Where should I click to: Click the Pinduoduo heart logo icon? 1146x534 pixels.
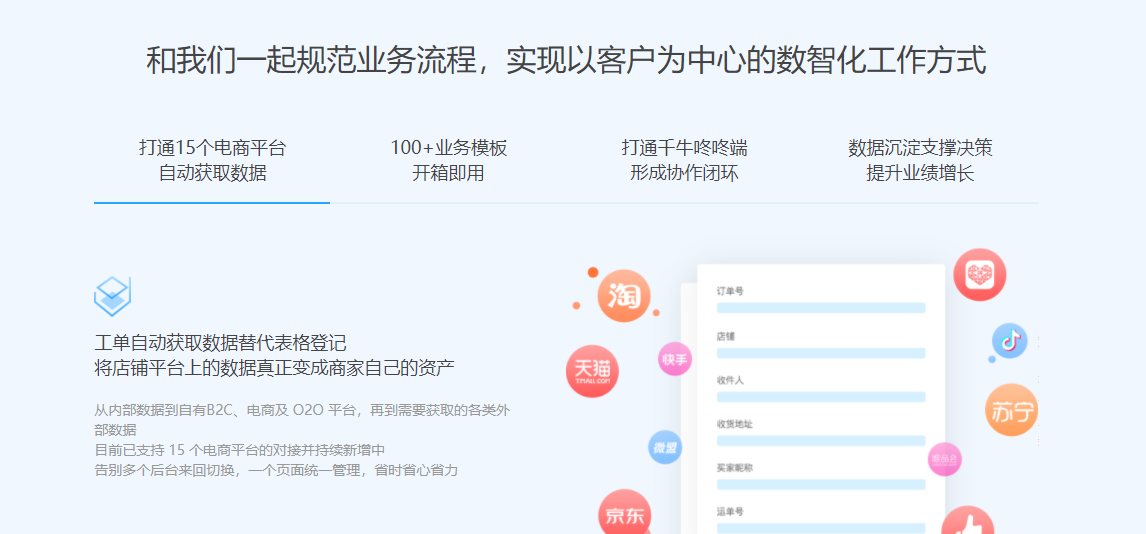pos(979,275)
